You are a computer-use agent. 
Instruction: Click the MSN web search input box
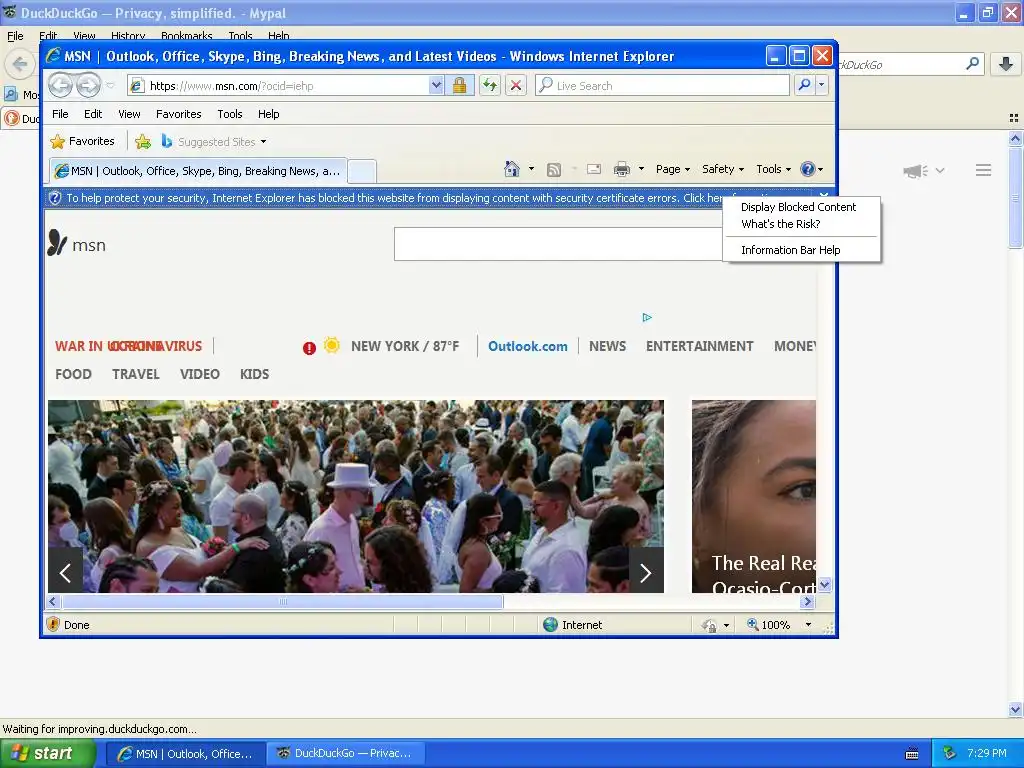(558, 244)
